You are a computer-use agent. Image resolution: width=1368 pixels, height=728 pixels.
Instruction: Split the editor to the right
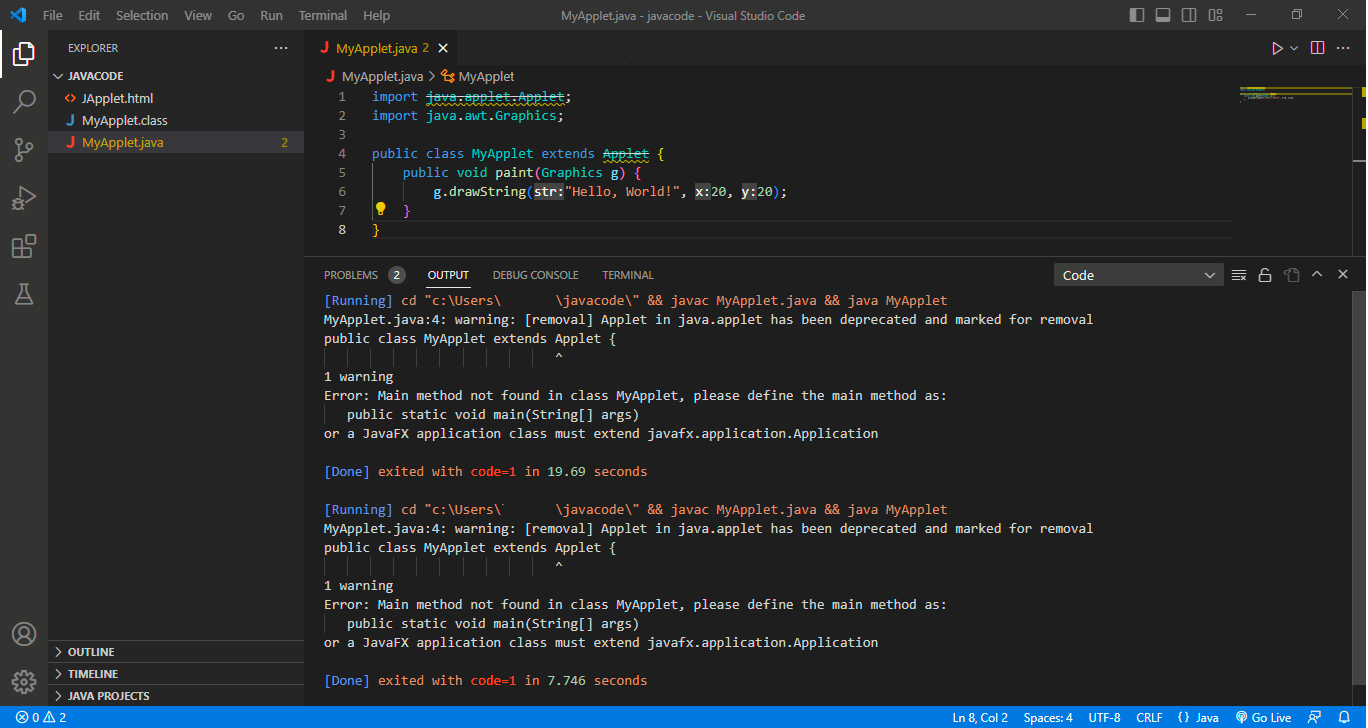(1318, 48)
